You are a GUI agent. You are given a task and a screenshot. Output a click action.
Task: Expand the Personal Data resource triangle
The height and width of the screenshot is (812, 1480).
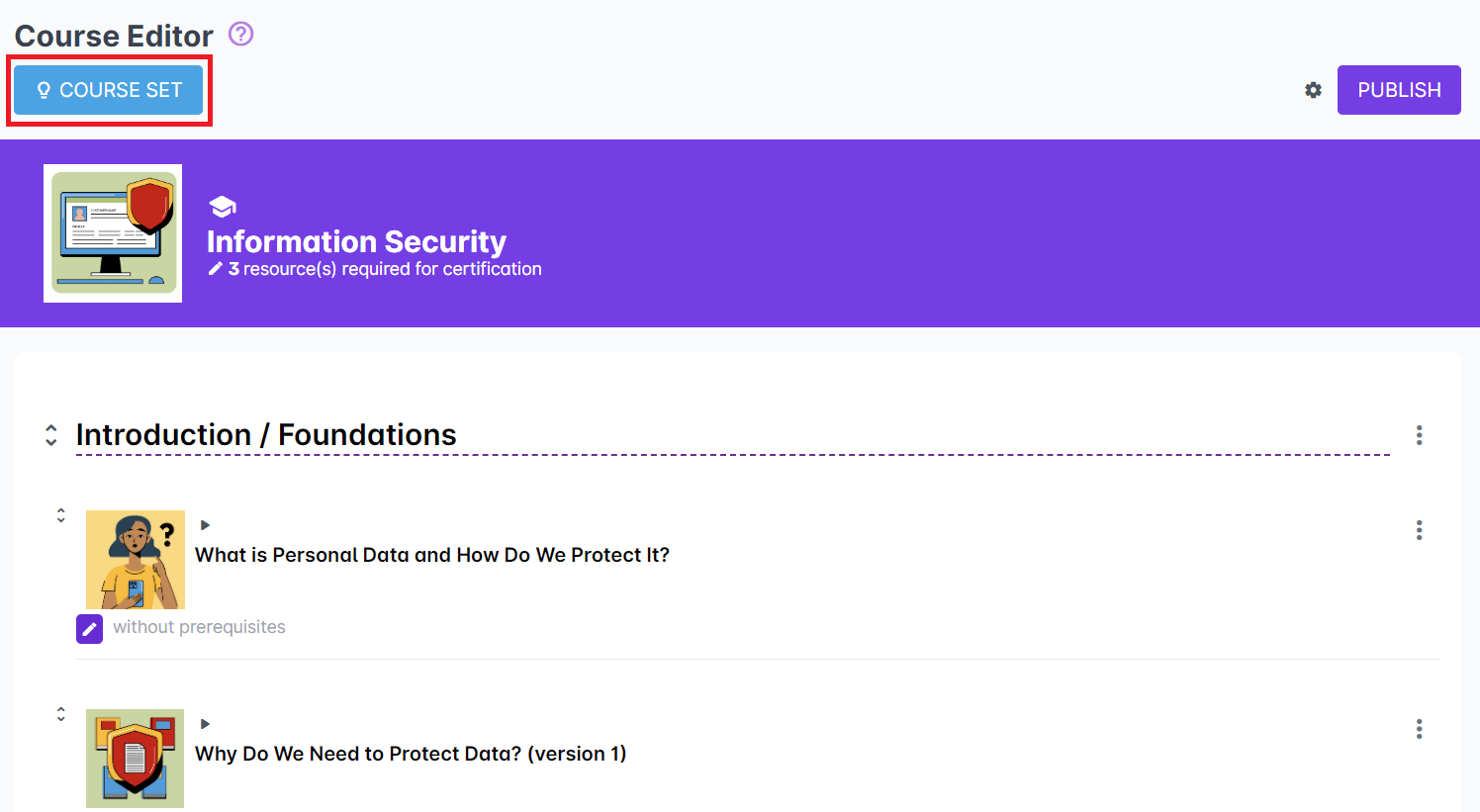[x=205, y=525]
